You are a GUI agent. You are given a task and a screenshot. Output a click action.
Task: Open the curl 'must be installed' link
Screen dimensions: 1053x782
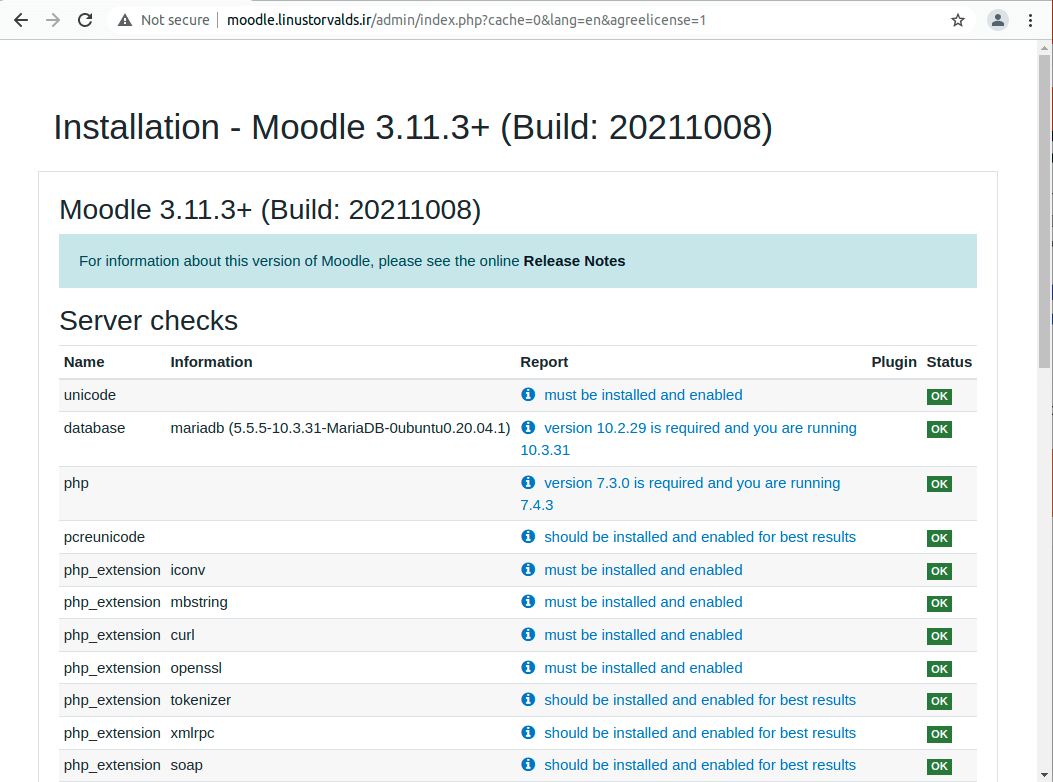[x=643, y=635]
